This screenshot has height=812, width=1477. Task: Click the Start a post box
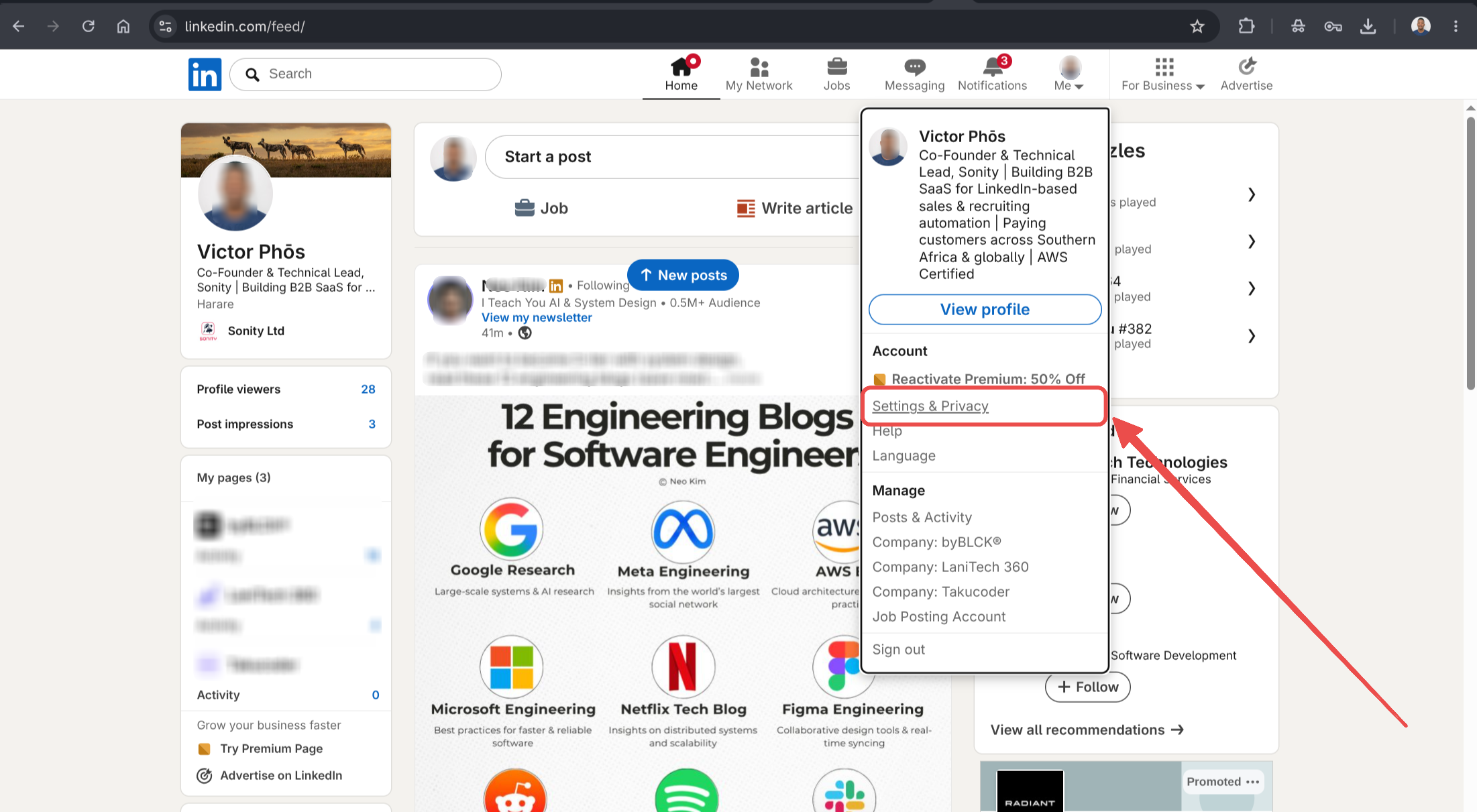click(x=672, y=157)
